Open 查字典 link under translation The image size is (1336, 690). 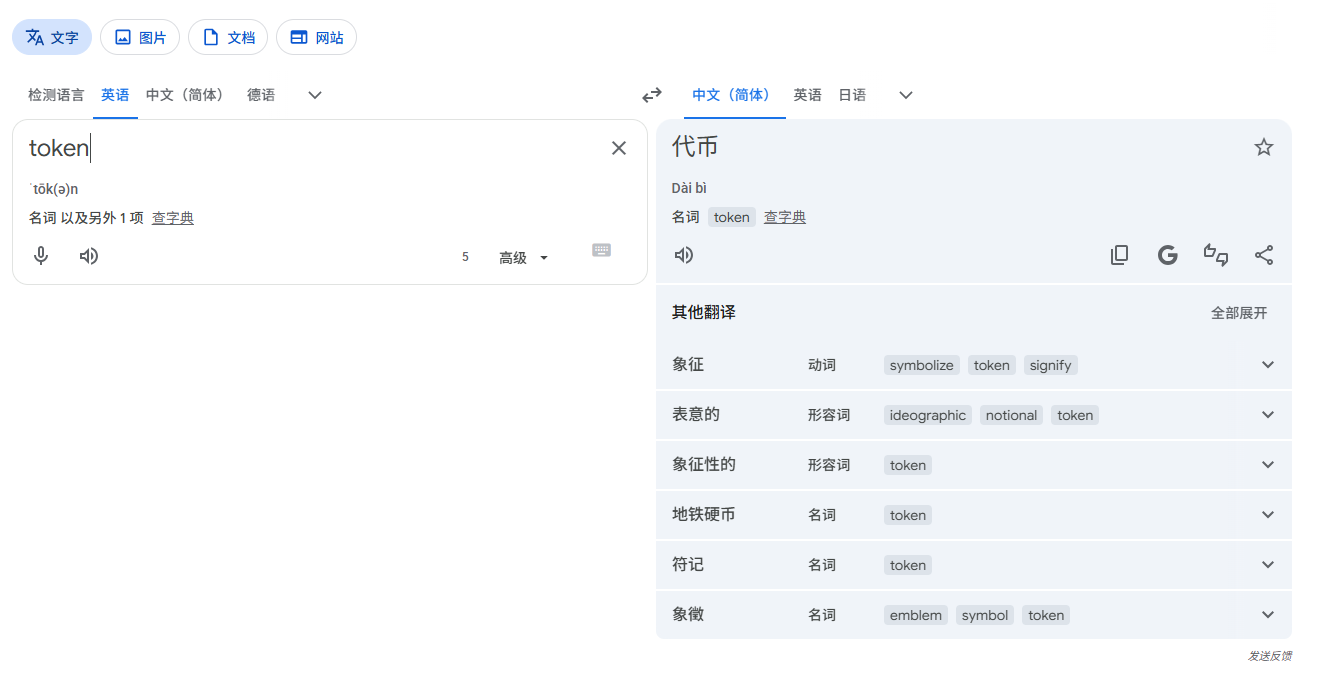pos(785,217)
